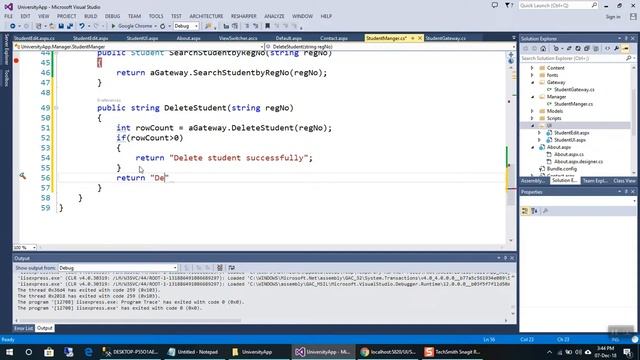
Task: Click the Categorized icon in Properties panel
Action: [x=525, y=211]
